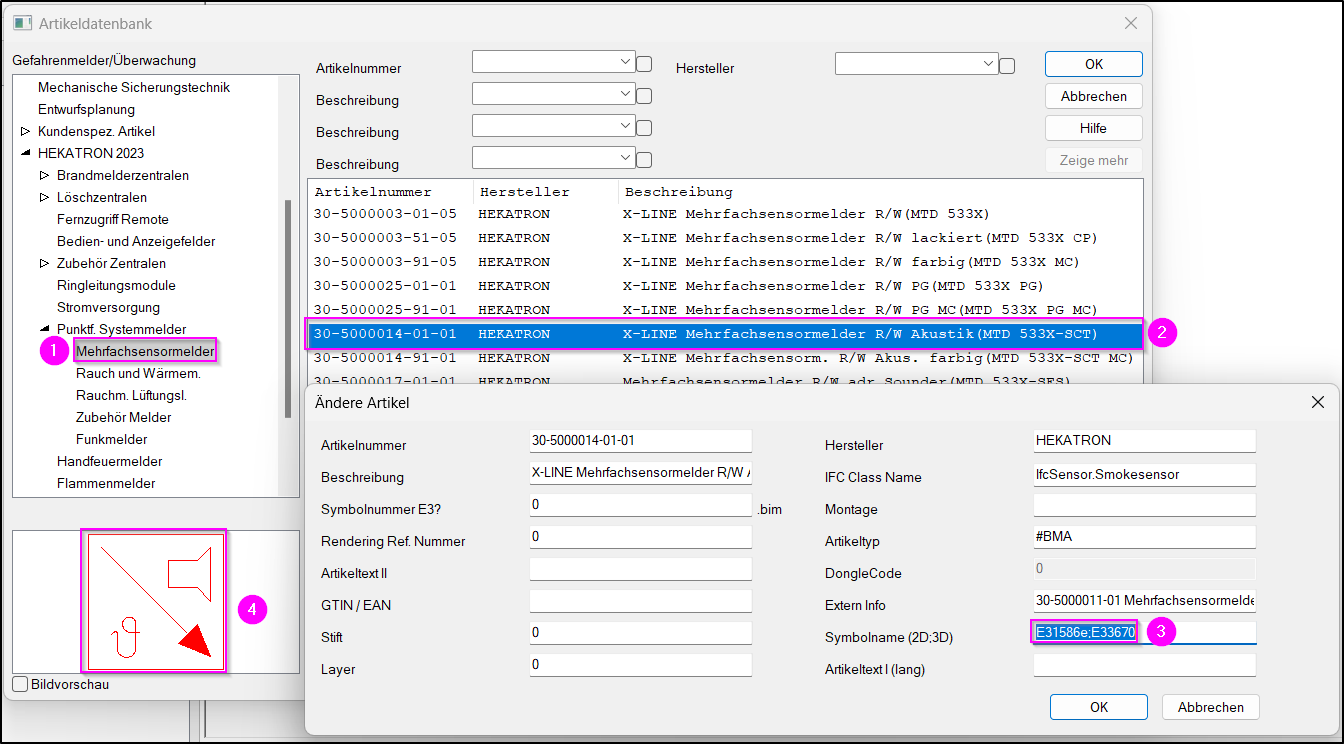Image resolution: width=1344 pixels, height=744 pixels.
Task: Tick checkbox beside first Beschreibung filter
Action: point(644,96)
